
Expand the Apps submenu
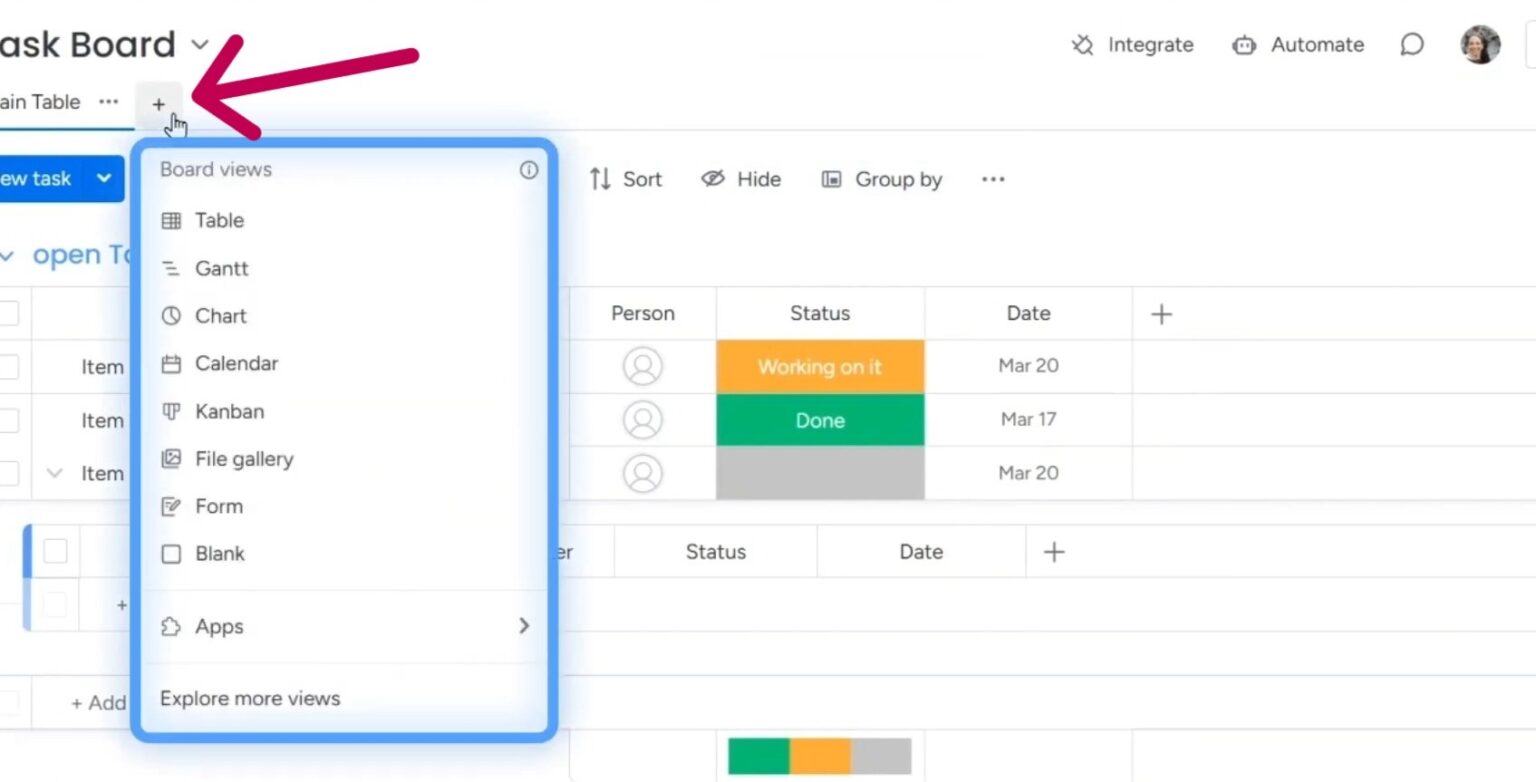(220, 626)
